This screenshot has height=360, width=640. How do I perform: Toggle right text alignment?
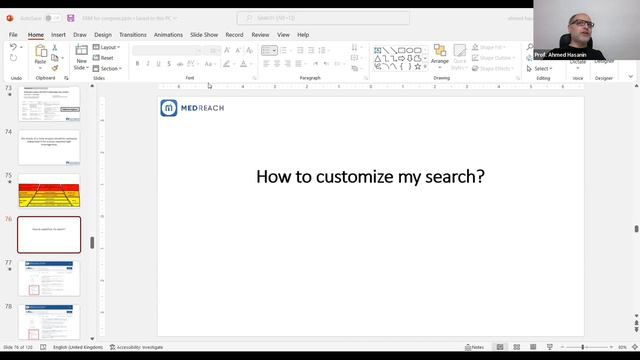tap(288, 64)
